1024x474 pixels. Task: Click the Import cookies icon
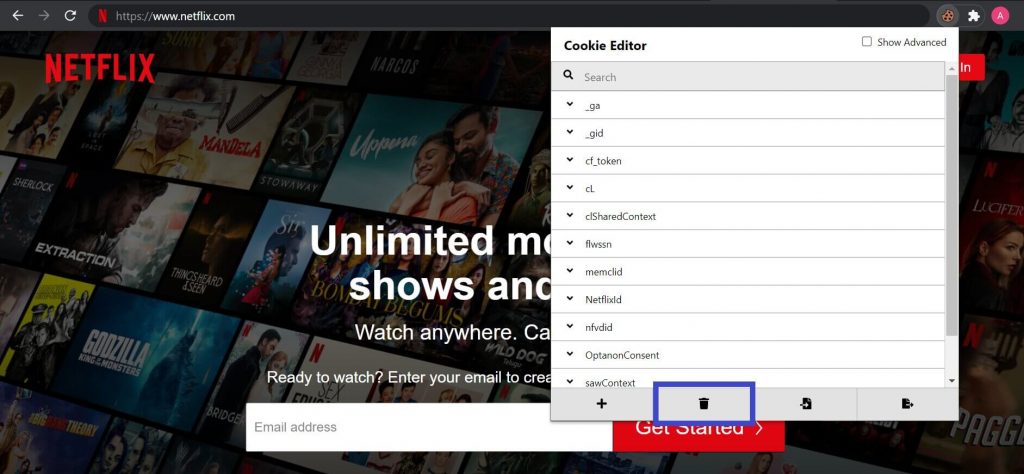(x=805, y=403)
